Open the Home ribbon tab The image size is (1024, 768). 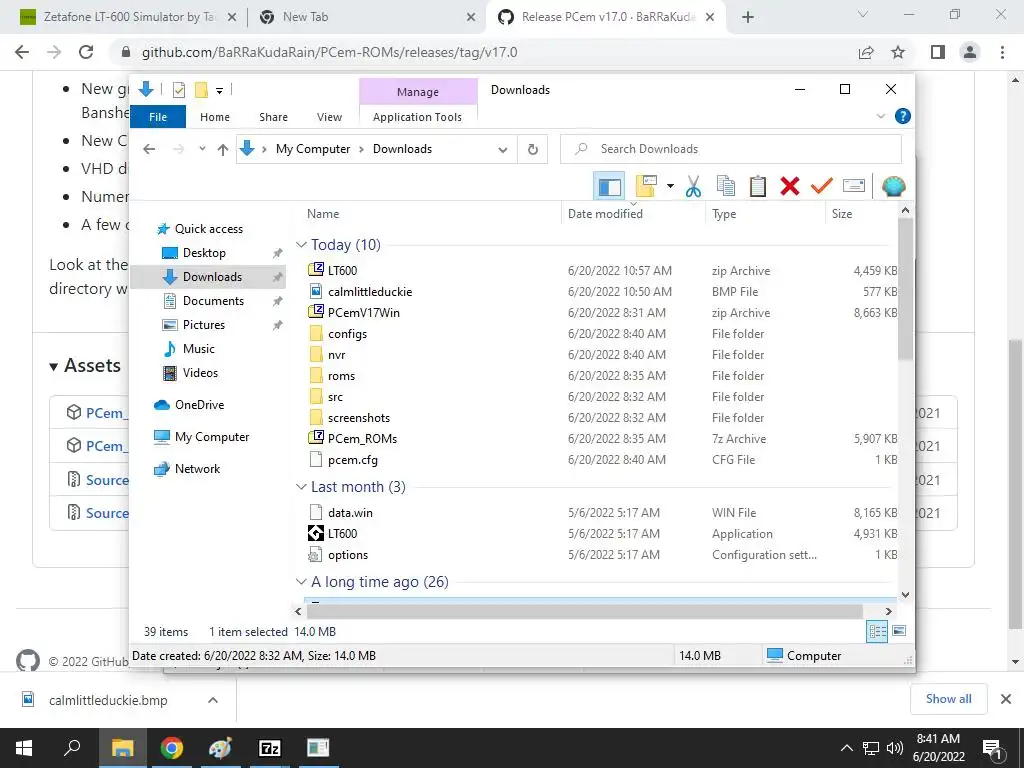[x=215, y=117]
